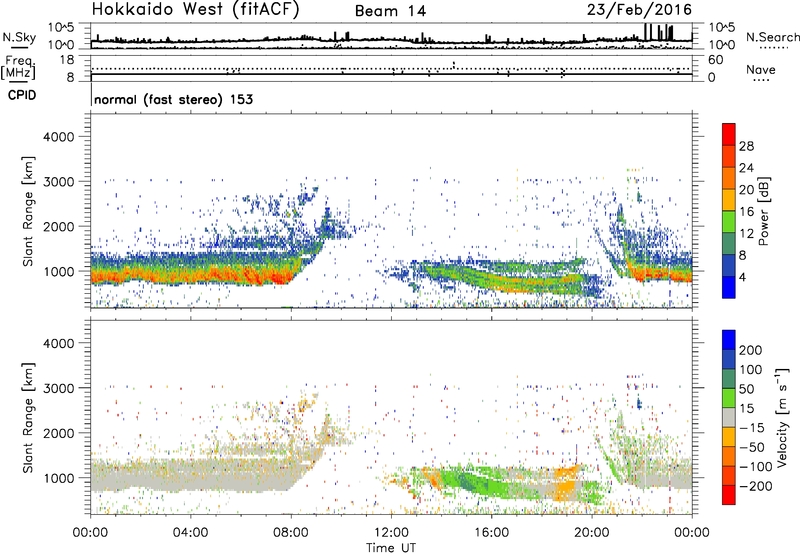Click the 04:00 time tick label
Viewport: 800px width, 554px height.
coord(190,533)
